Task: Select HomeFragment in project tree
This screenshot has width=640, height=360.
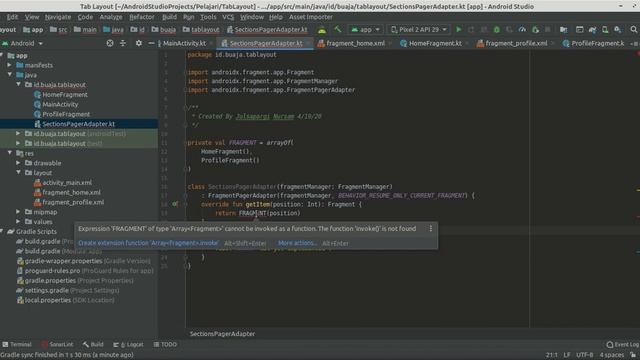Action: click(x=65, y=94)
